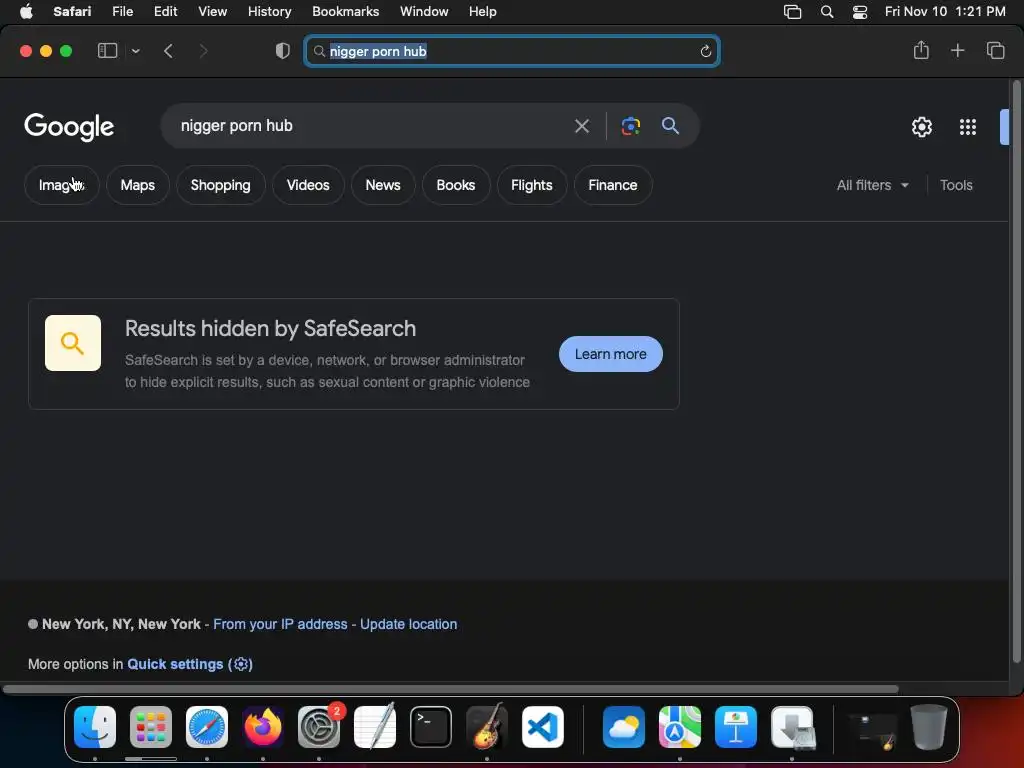Viewport: 1024px width, 768px height.
Task: Open the Edit menu
Action: pos(165,11)
